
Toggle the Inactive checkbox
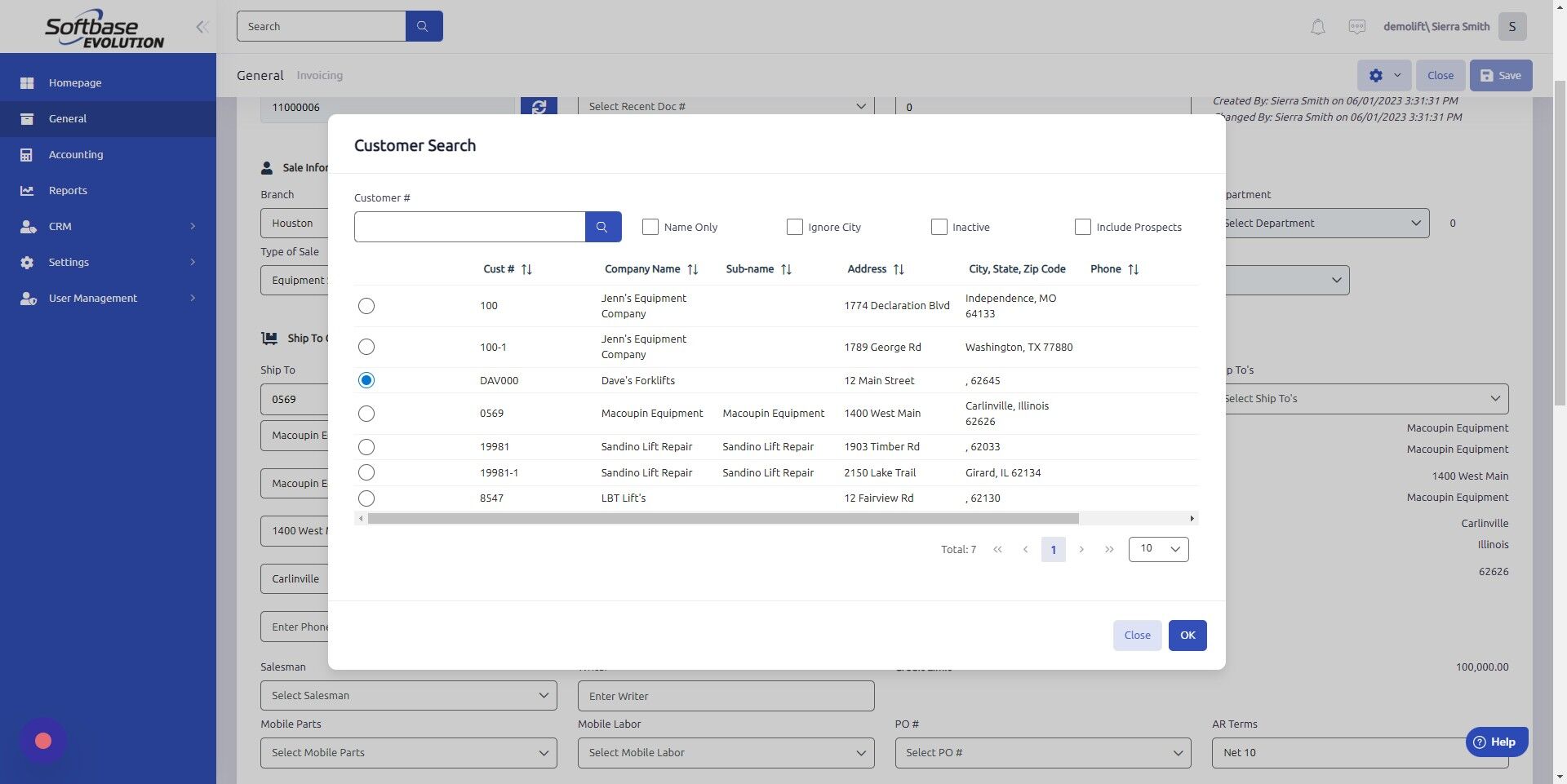[939, 227]
